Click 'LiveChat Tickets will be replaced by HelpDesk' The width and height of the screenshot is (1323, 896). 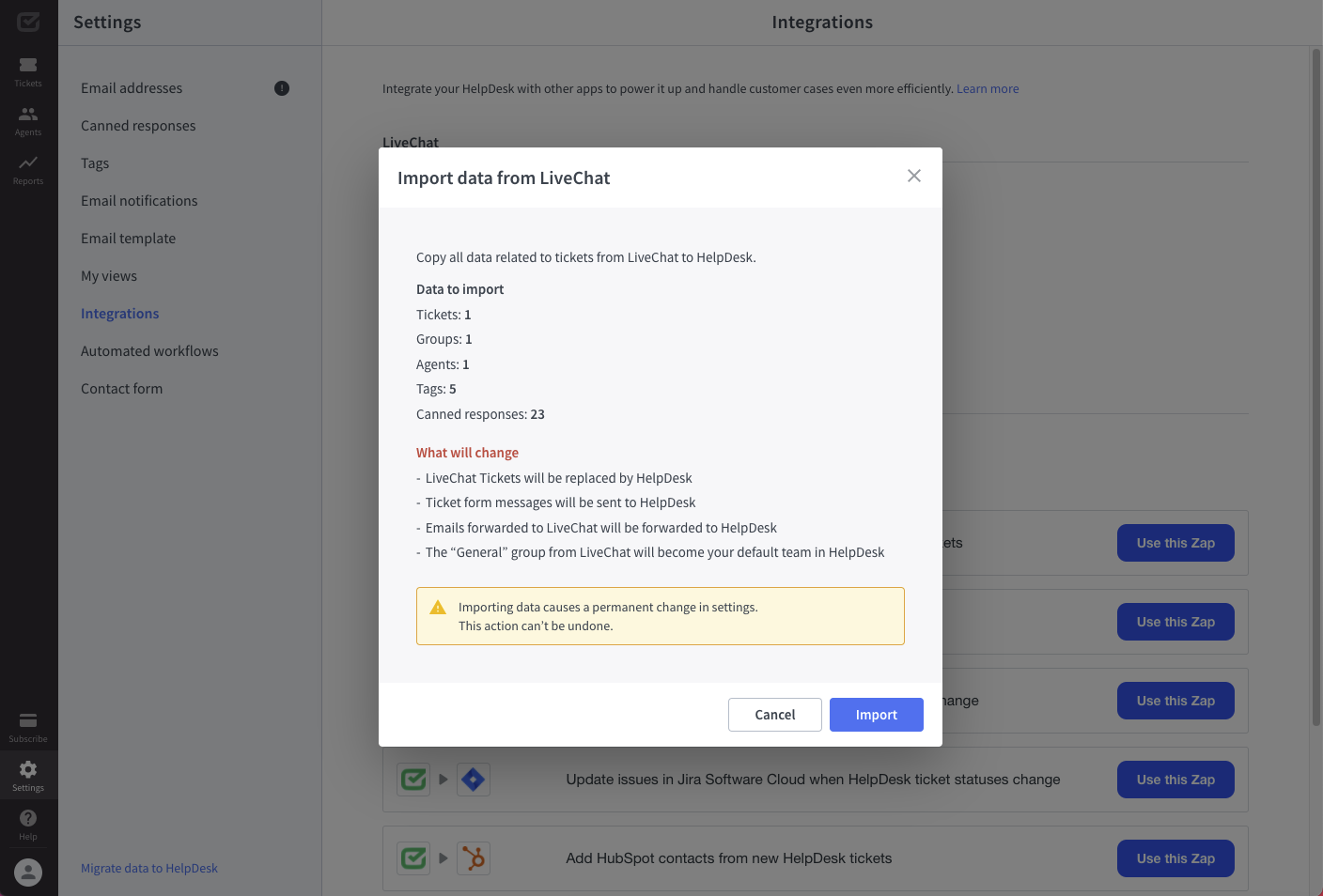(x=559, y=478)
